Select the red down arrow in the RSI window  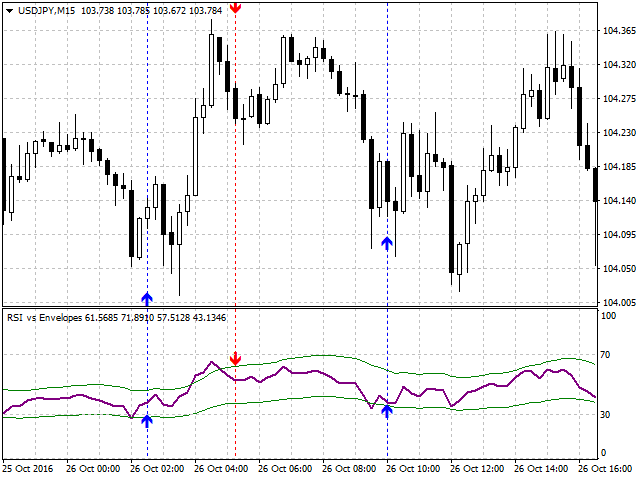pyautogui.click(x=236, y=359)
